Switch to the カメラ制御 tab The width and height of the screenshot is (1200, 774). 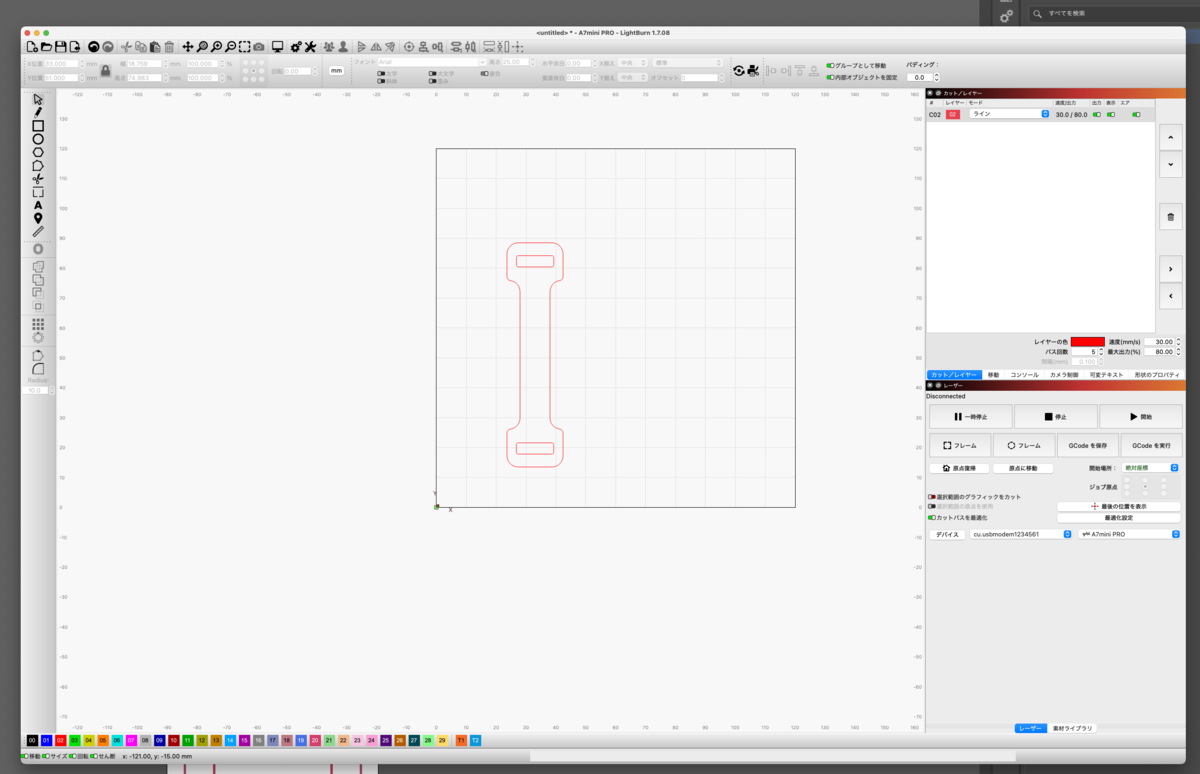point(1064,374)
